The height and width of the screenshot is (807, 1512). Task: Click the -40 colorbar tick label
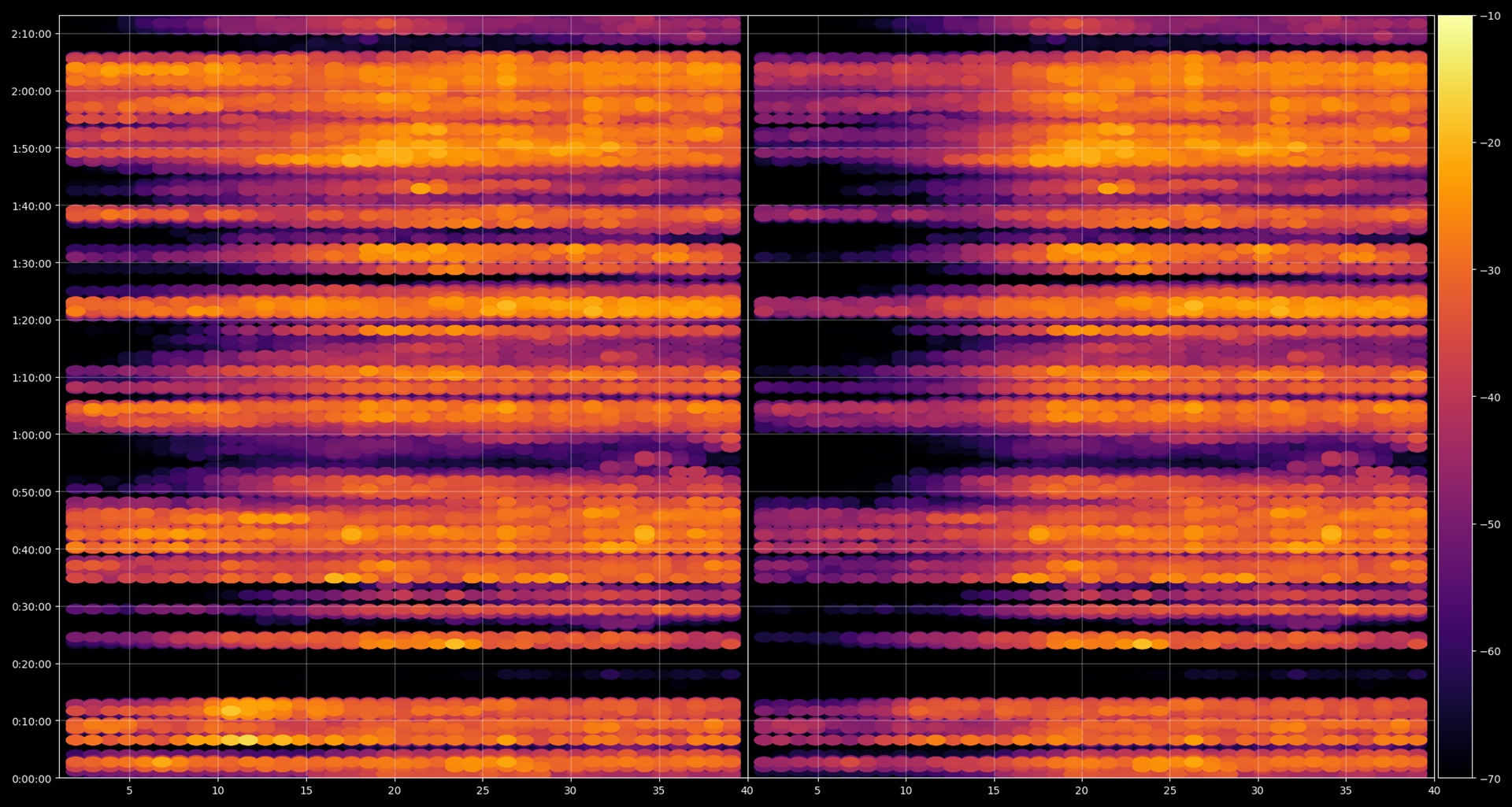(x=1490, y=398)
